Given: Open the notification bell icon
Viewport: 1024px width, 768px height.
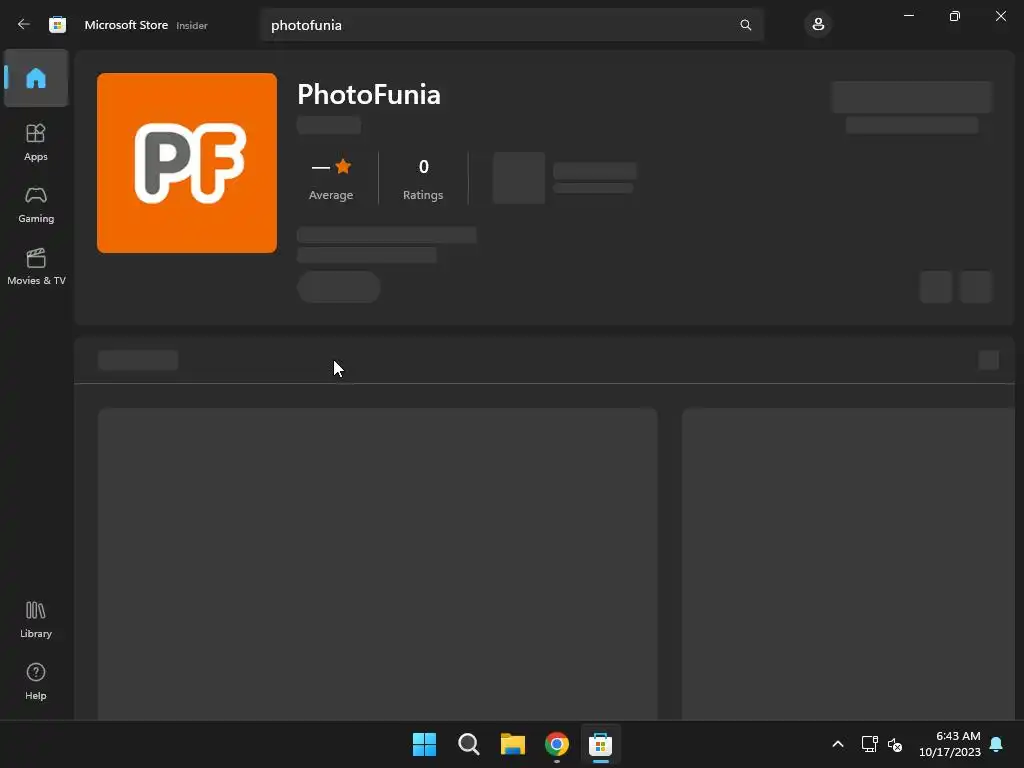Looking at the screenshot, I should click(996, 744).
